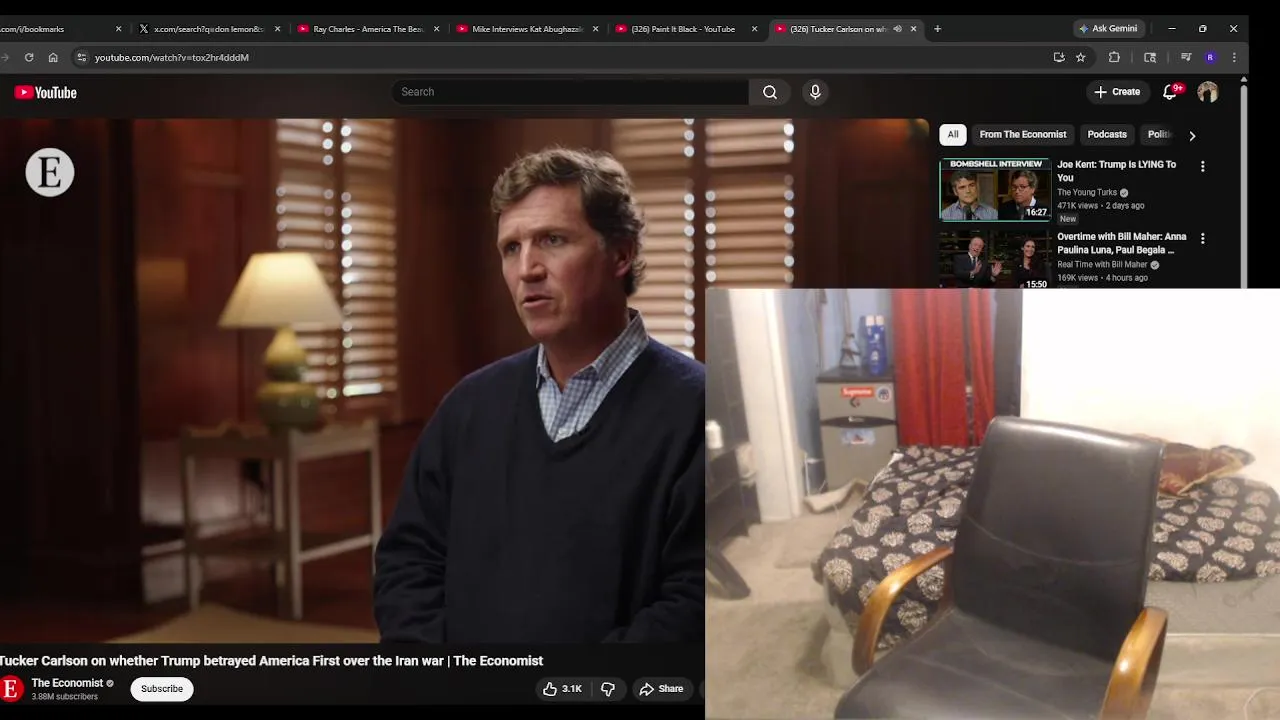The width and height of the screenshot is (1280, 720).
Task: Start voice search with the microphone icon
Action: 815,92
